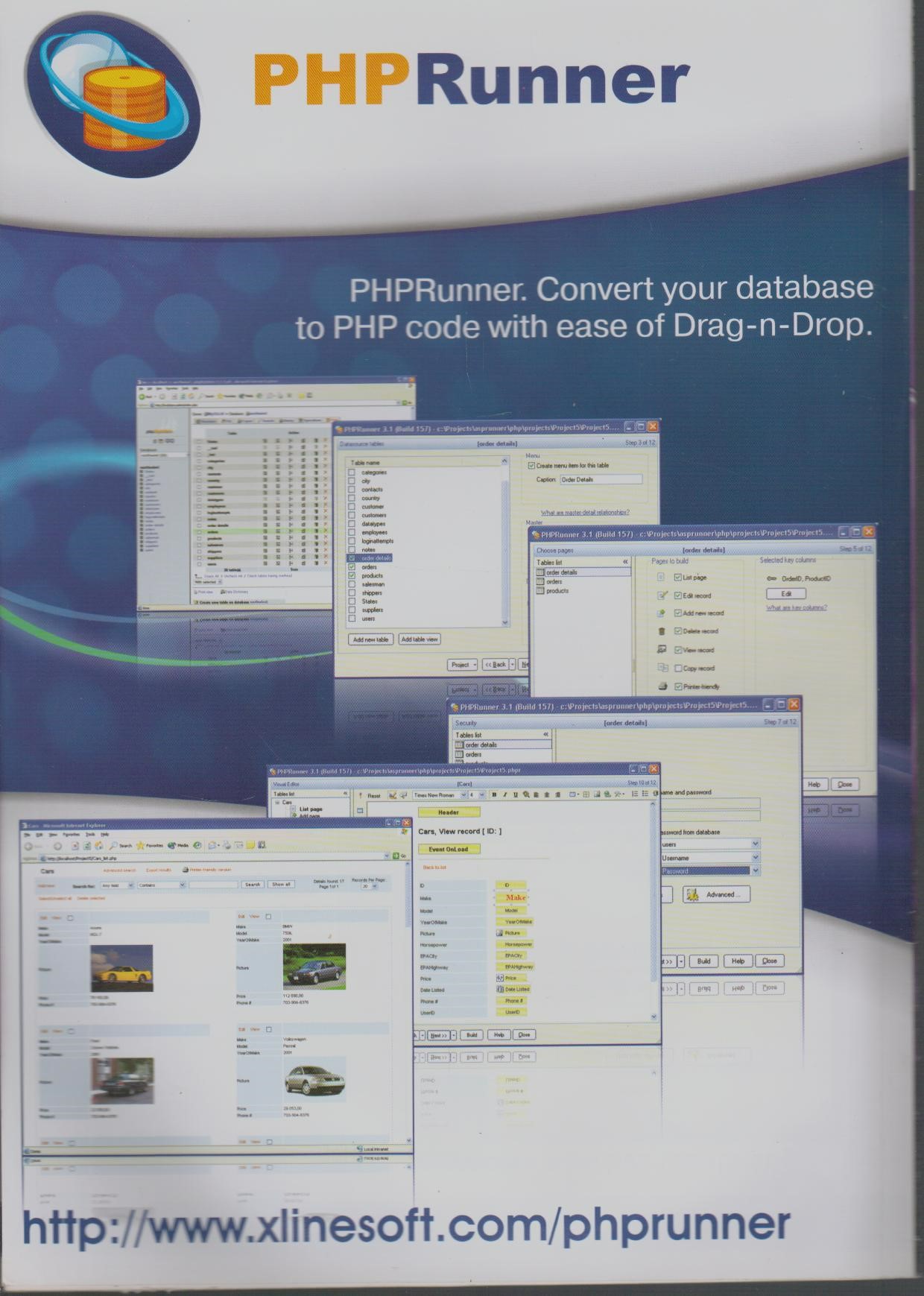This screenshot has height=1296, width=924.
Task: Toggle Italic in the Visual Editor toolbar
Action: point(504,795)
